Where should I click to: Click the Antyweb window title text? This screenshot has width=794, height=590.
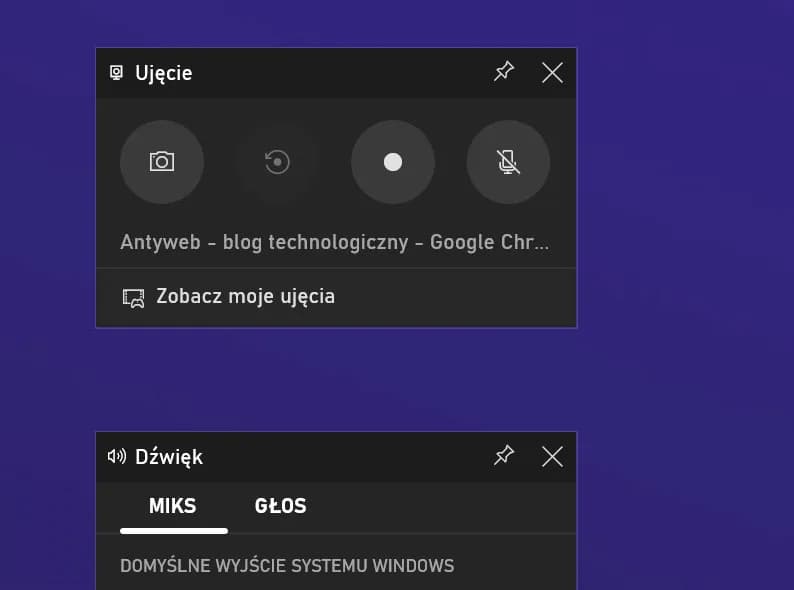point(334,243)
